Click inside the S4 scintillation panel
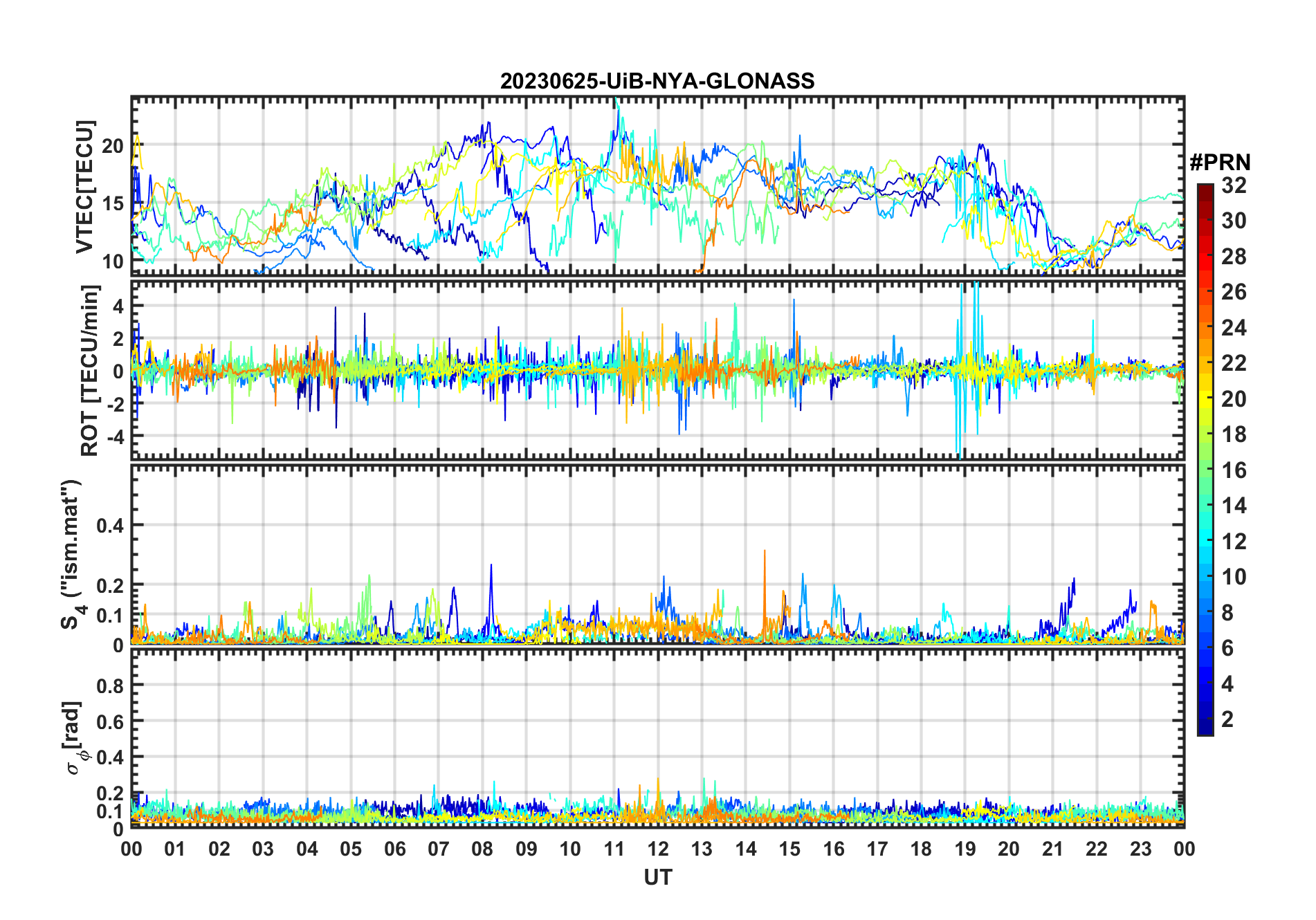This screenshot has width=1316, height=920. click(x=657, y=555)
